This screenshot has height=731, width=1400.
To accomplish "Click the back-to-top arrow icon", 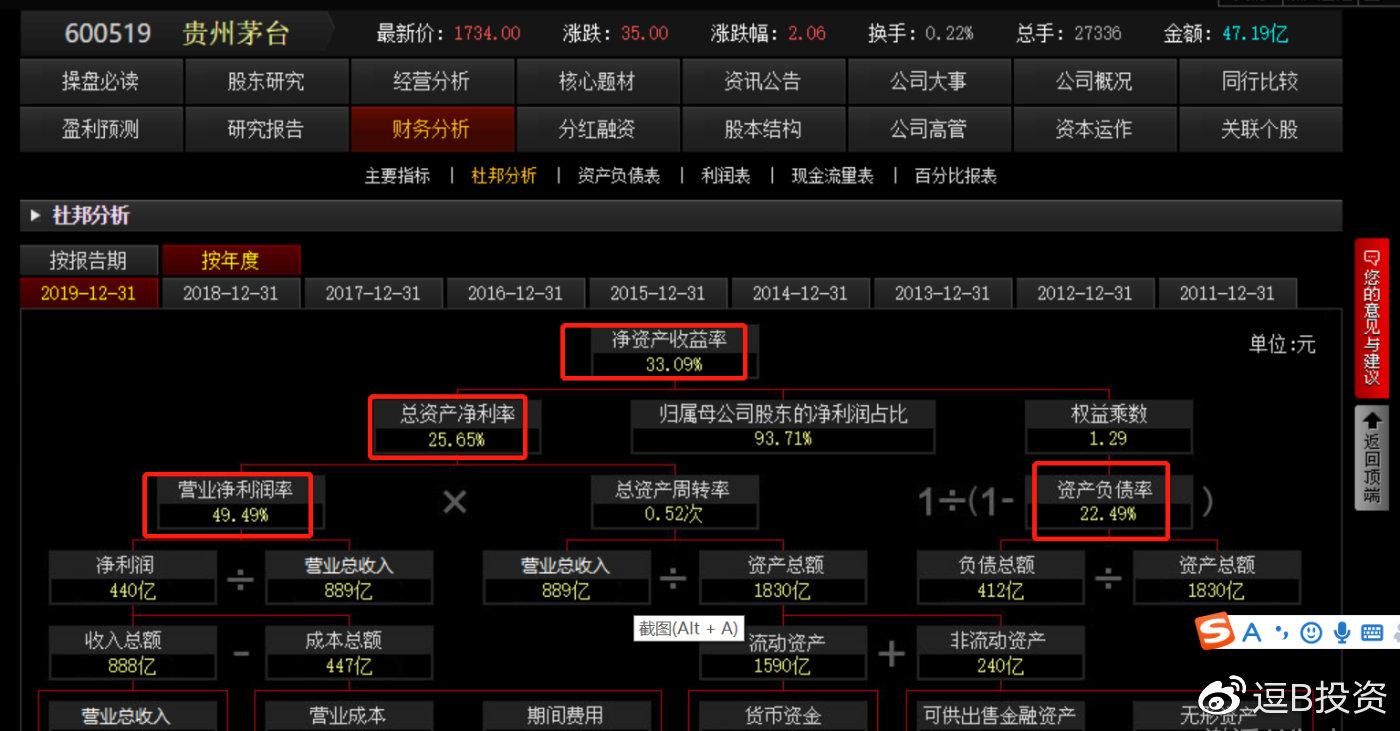I will (1371, 421).
